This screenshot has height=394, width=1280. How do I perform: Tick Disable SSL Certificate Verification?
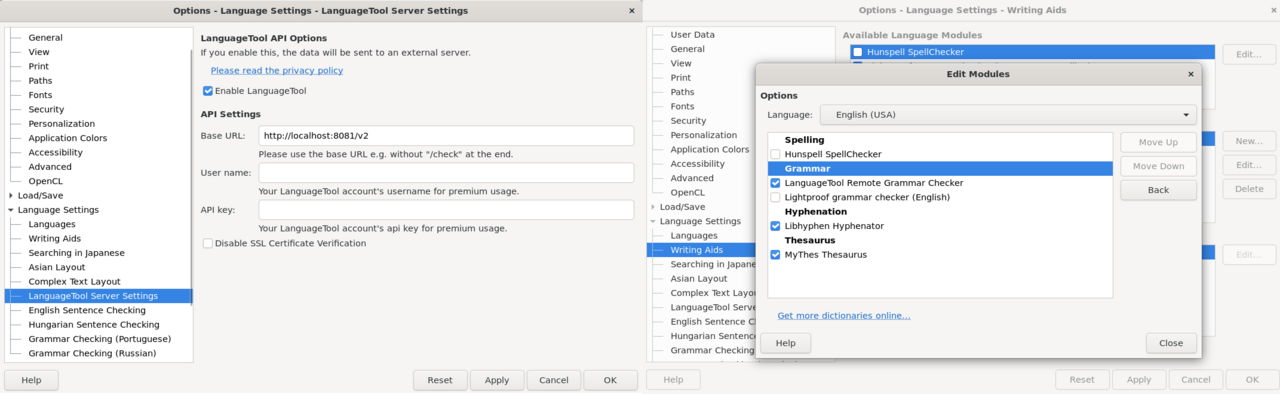(208, 243)
